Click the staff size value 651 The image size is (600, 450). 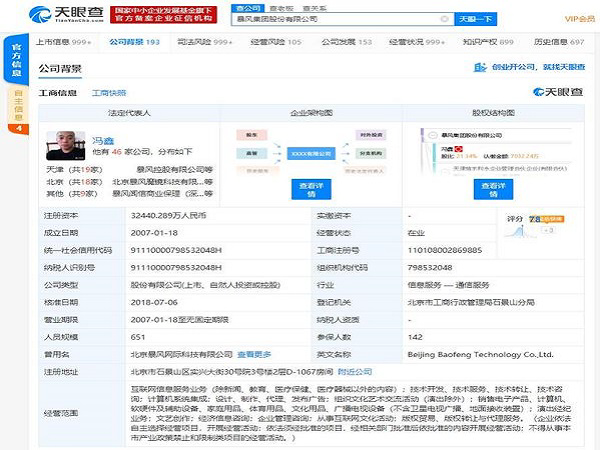tap(138, 337)
